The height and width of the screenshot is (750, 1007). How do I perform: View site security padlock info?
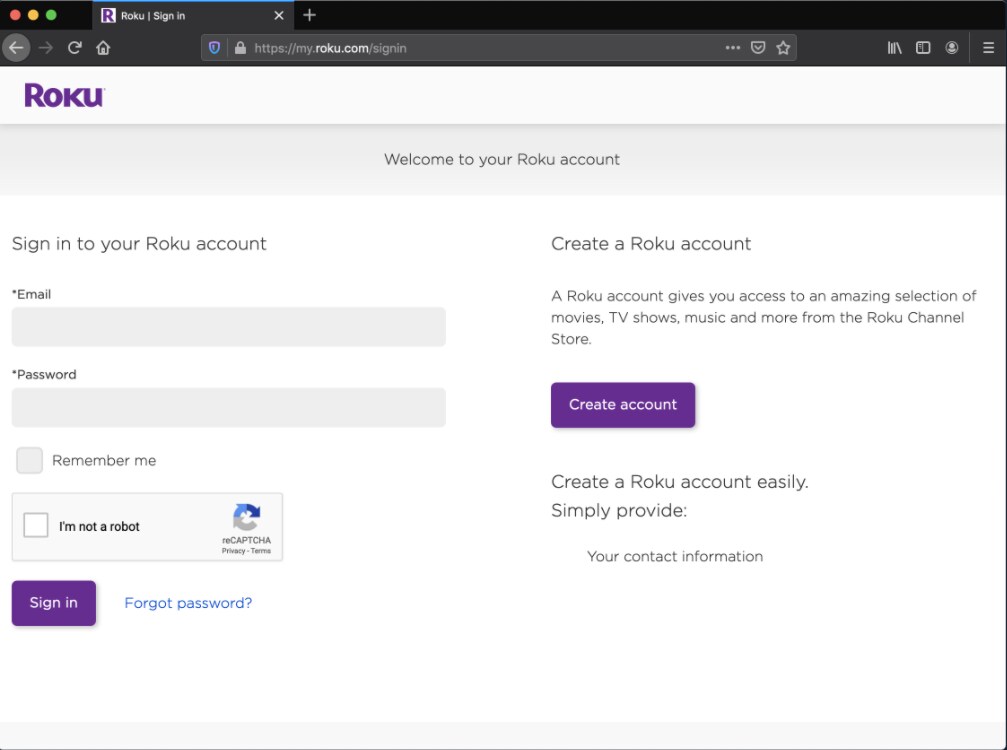[x=239, y=48]
